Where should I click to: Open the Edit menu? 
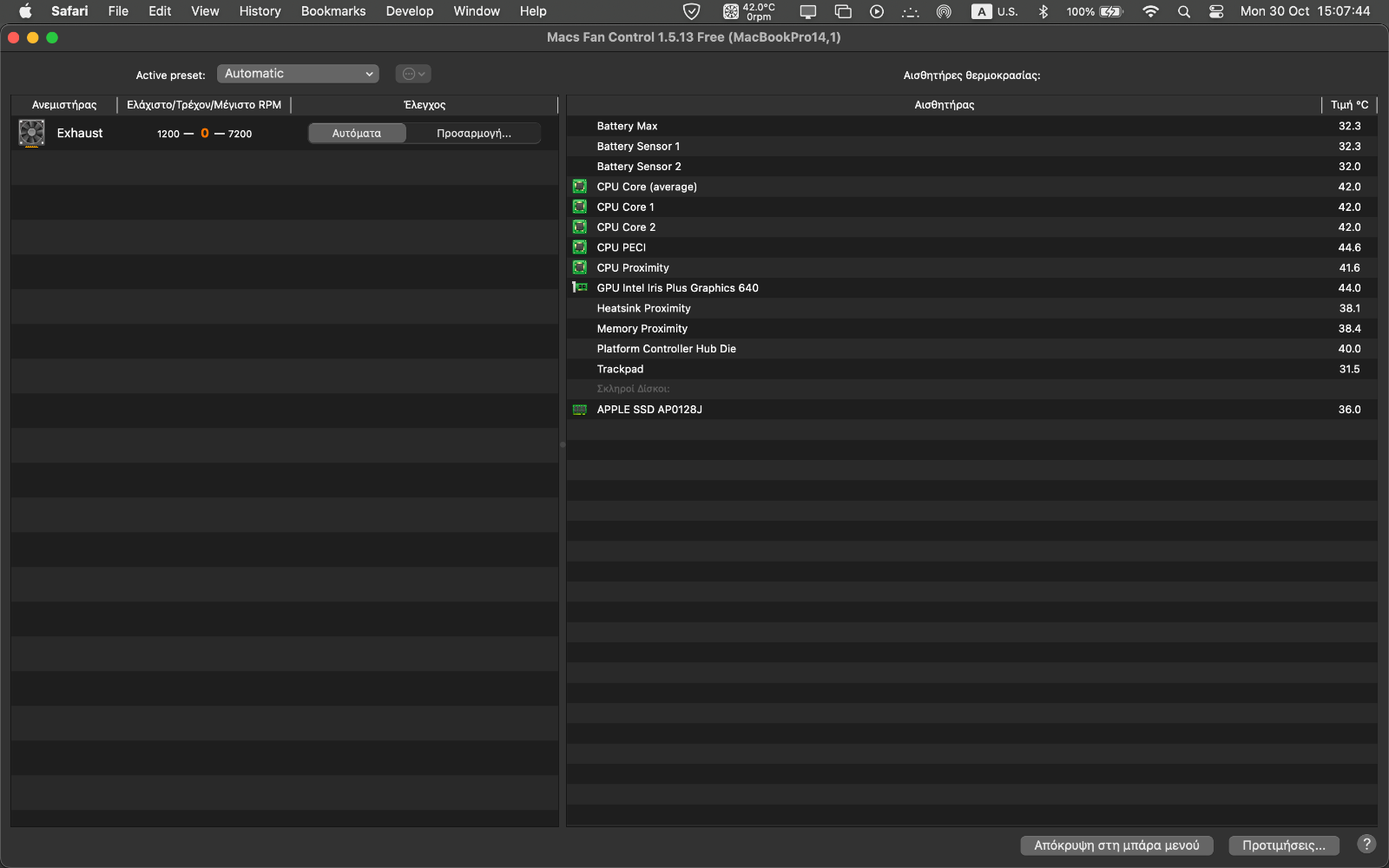pos(160,11)
